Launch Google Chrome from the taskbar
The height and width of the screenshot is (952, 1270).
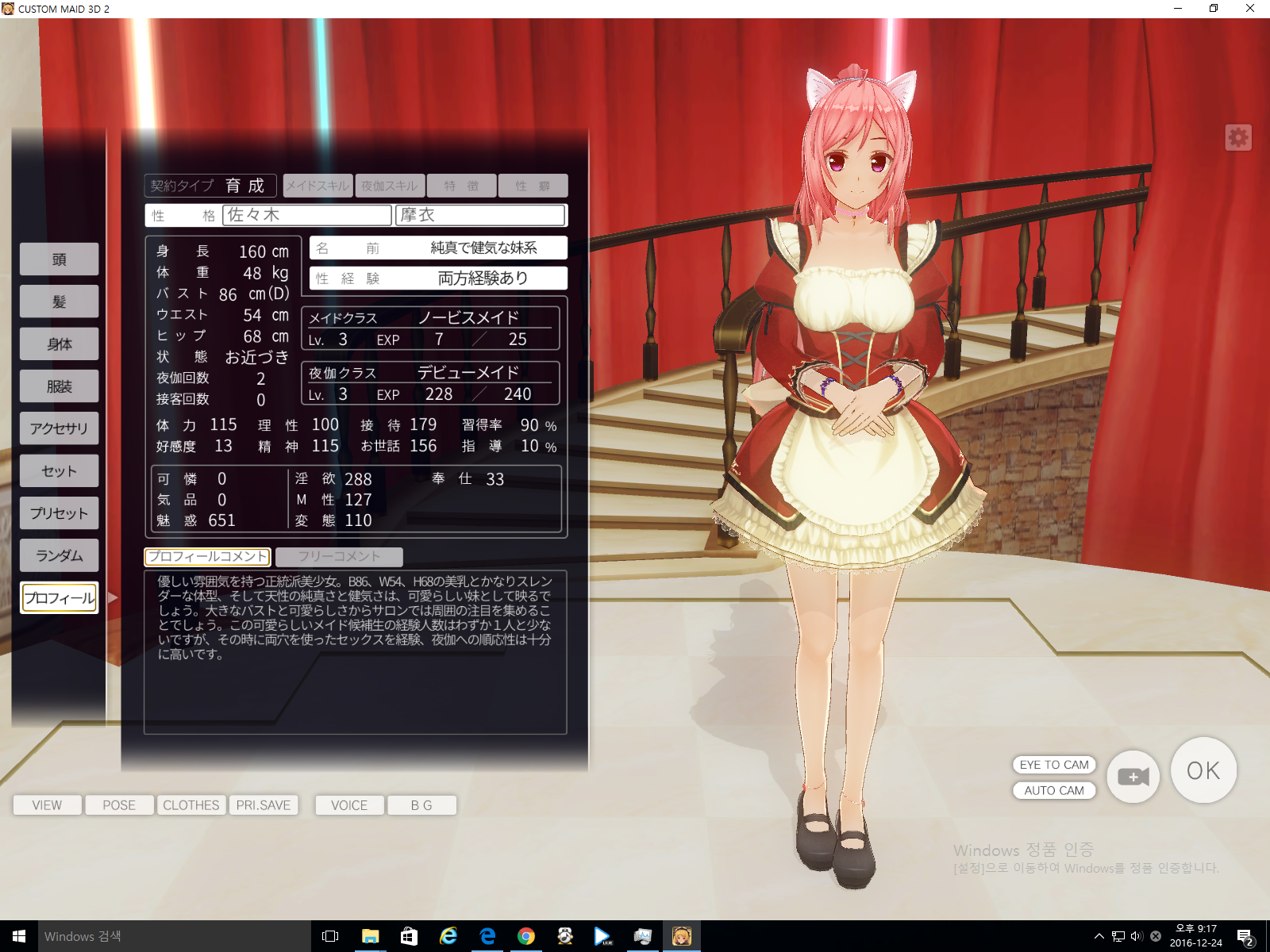[525, 936]
